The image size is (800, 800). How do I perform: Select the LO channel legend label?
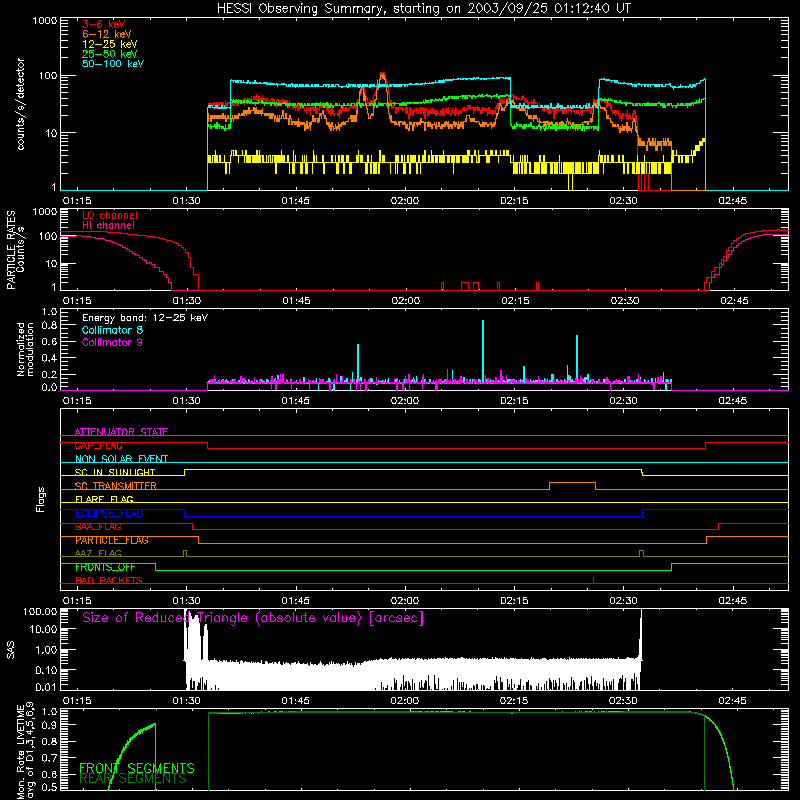pyautogui.click(x=110, y=215)
